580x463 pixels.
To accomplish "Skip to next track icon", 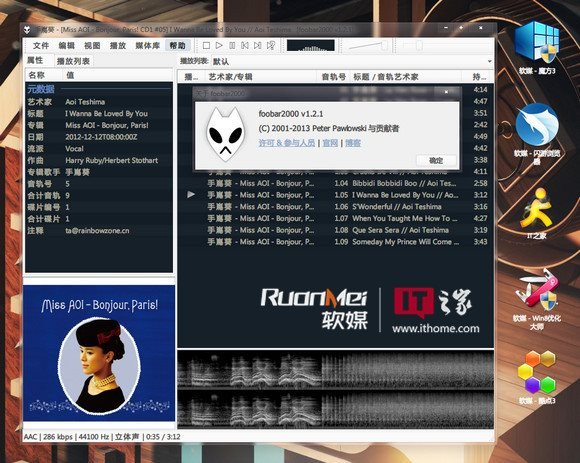I will pyautogui.click(x=257, y=45).
